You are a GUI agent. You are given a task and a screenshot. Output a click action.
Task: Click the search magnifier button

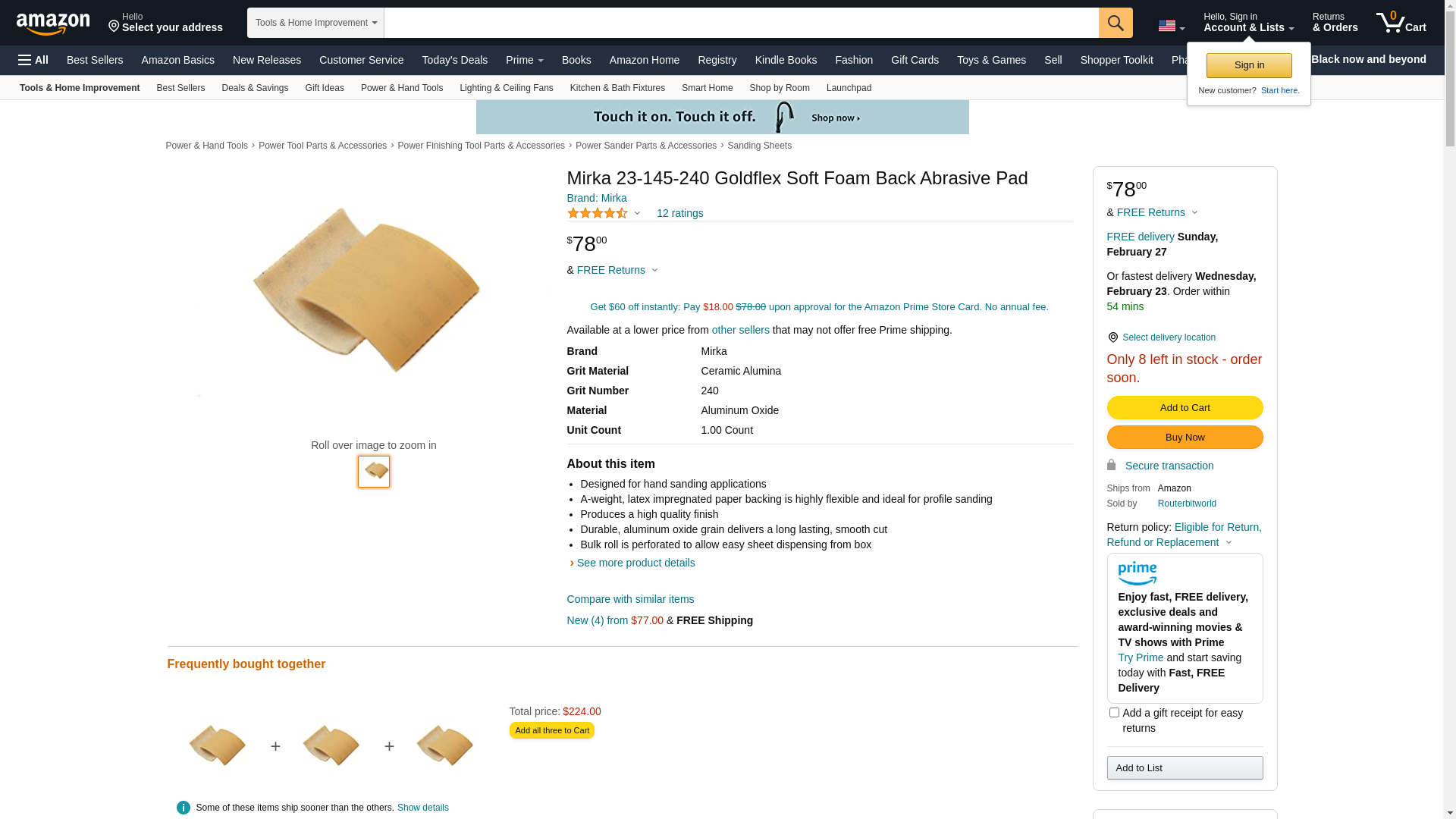click(x=1116, y=23)
